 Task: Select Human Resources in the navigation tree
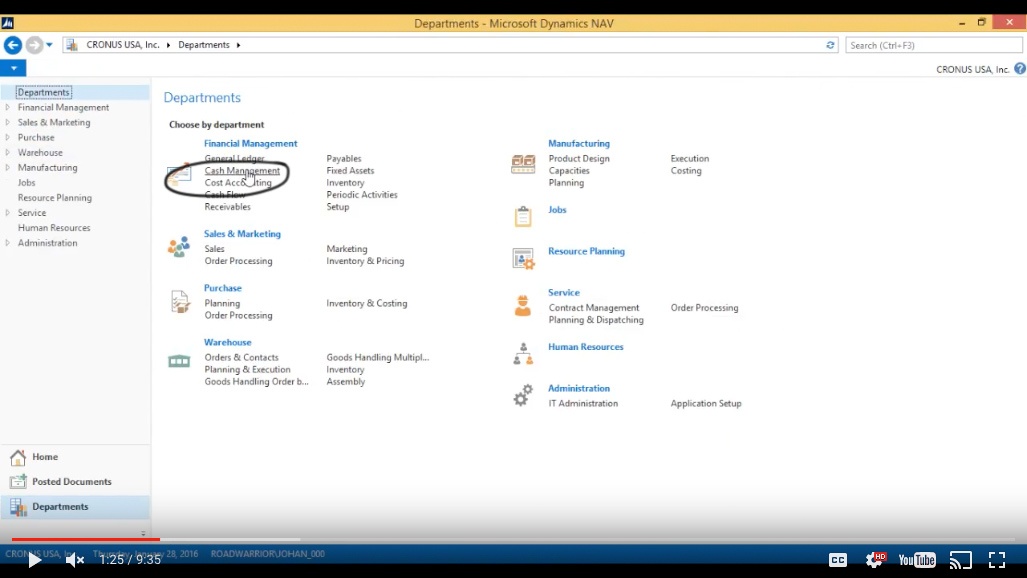click(x=54, y=228)
